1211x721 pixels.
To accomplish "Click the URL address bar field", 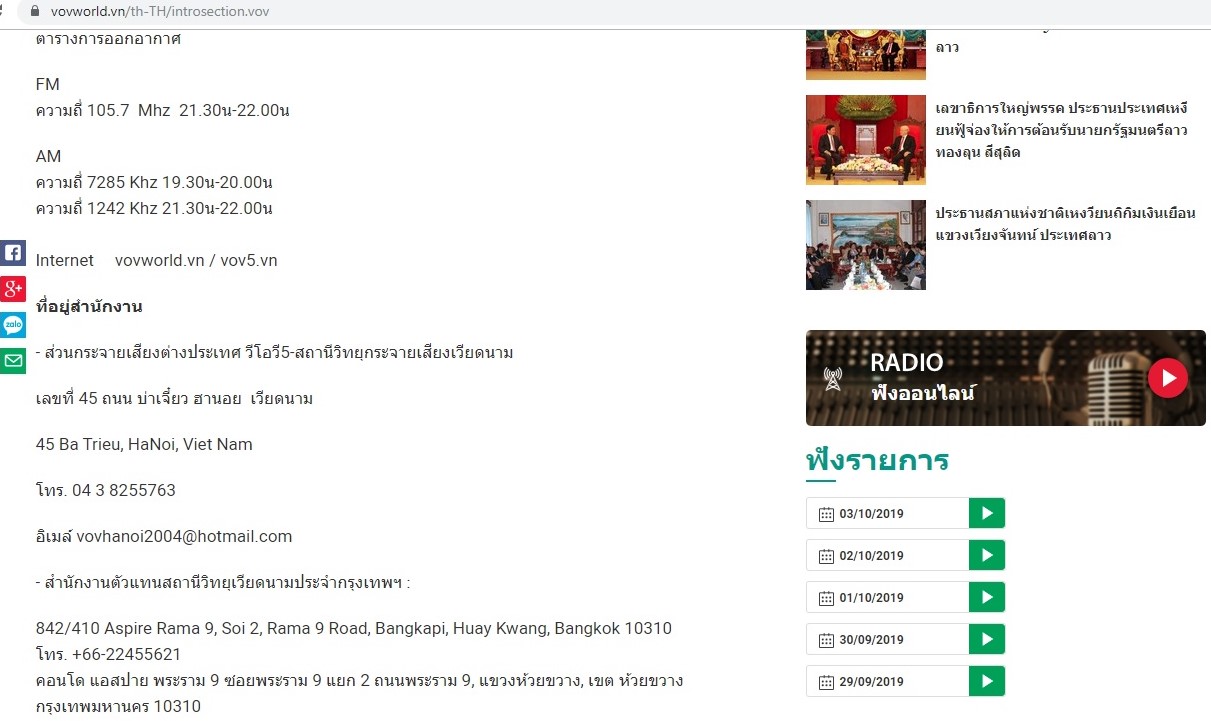I will click(400, 12).
